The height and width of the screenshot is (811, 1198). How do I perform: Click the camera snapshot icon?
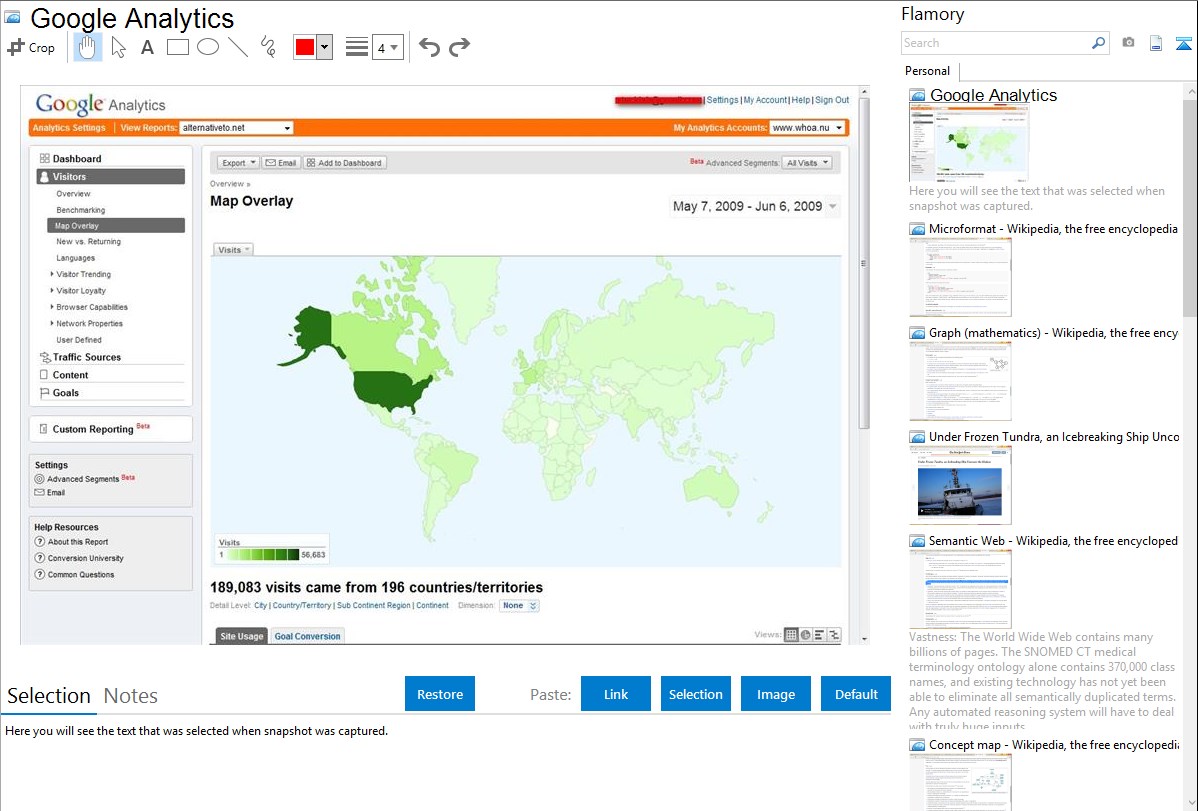point(1128,43)
